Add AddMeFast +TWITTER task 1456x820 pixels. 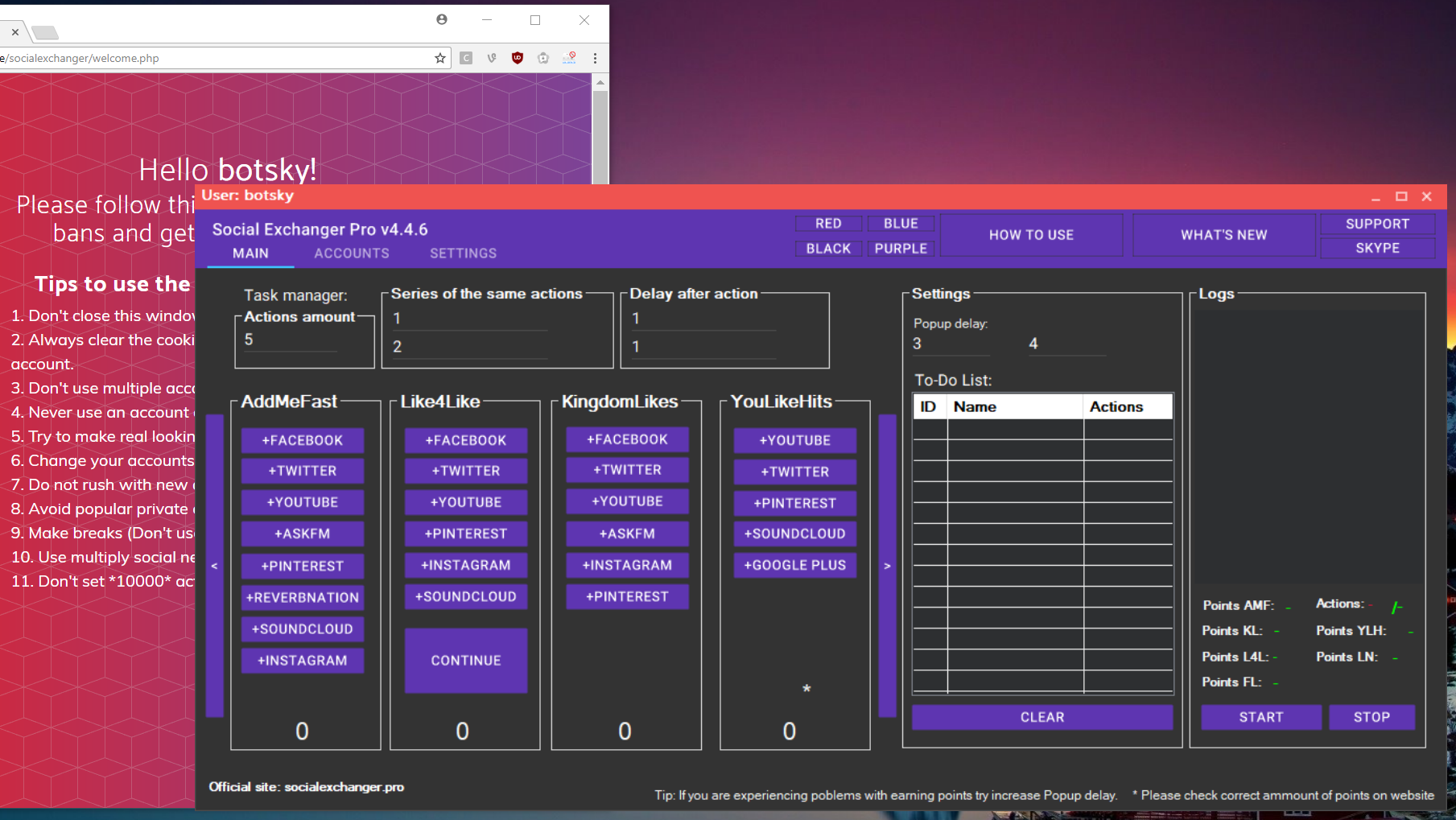303,471
